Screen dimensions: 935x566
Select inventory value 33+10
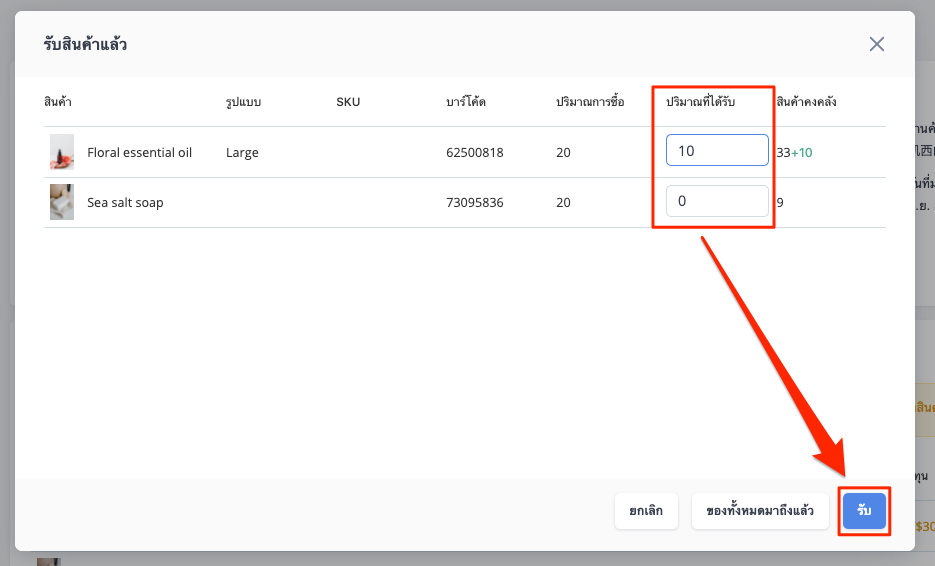pos(794,153)
